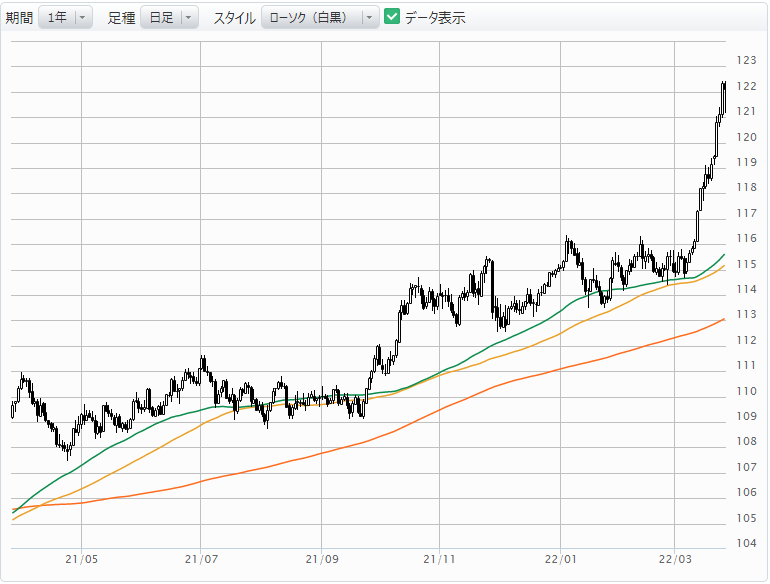This screenshot has height=584, width=770.
Task: Open the スタイル dropdown showing ローソク（白黒）
Action: coord(320,18)
